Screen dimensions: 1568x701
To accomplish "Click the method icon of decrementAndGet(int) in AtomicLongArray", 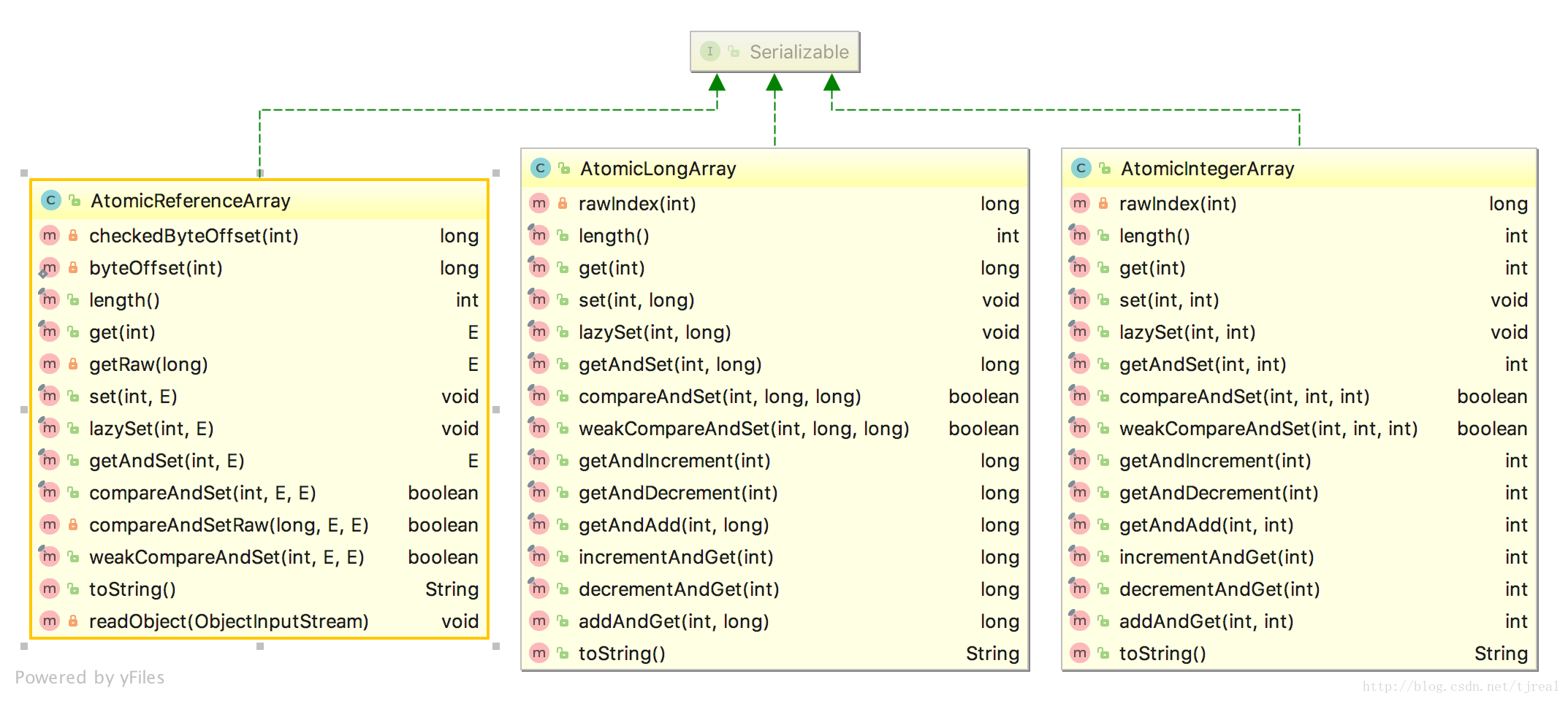I will (x=539, y=589).
